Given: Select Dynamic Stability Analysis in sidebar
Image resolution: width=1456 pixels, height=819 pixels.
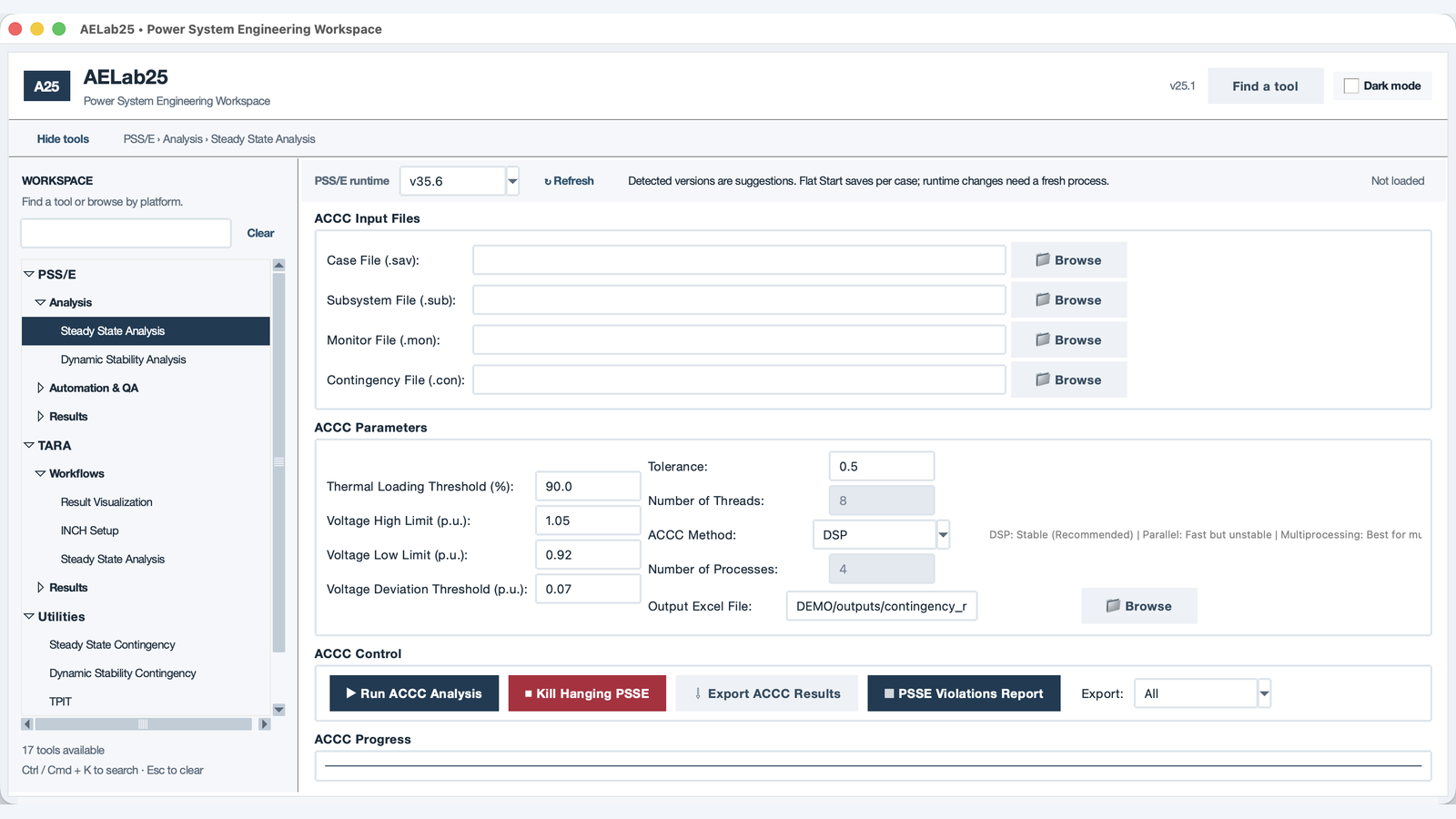Looking at the screenshot, I should tap(123, 359).
